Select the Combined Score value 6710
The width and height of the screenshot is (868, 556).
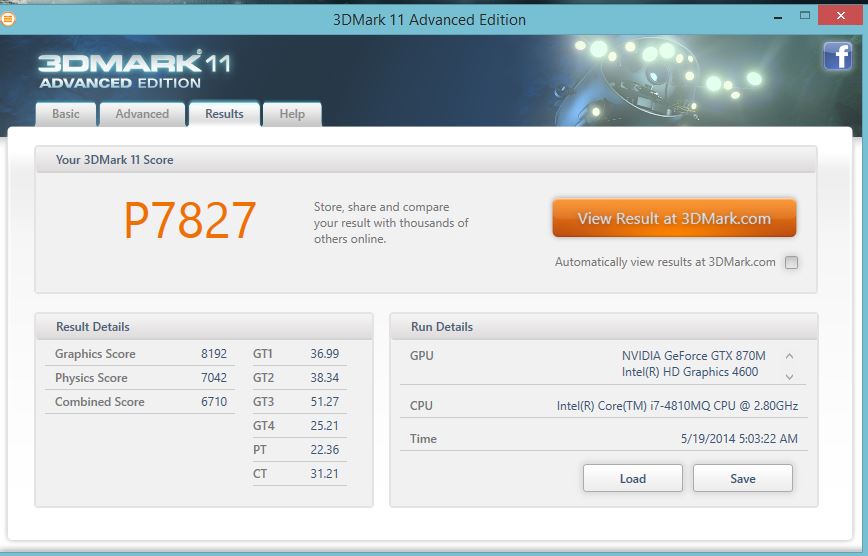[214, 401]
